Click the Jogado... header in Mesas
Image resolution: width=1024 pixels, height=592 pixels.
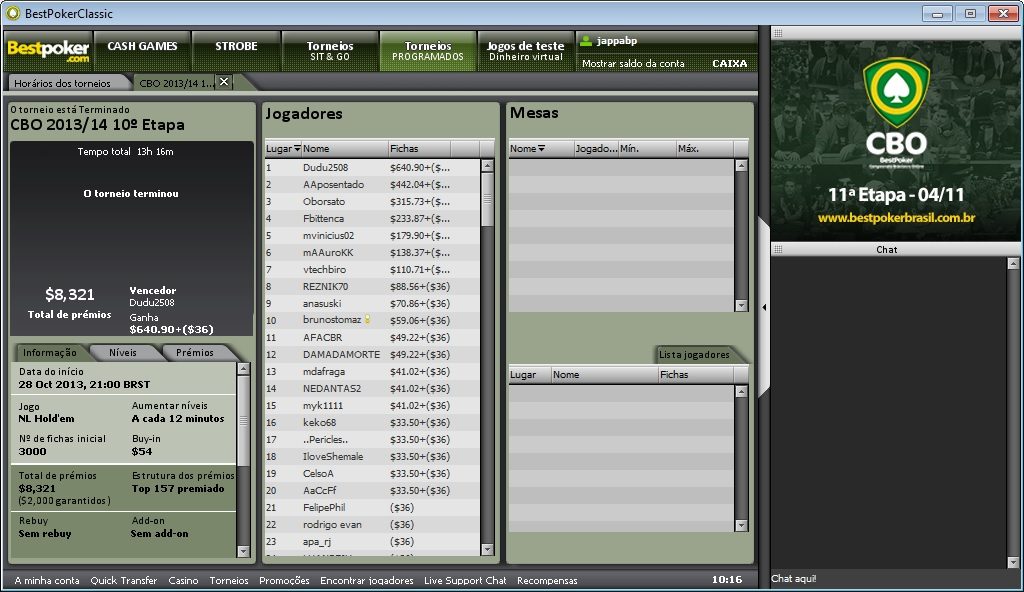pyautogui.click(x=596, y=149)
